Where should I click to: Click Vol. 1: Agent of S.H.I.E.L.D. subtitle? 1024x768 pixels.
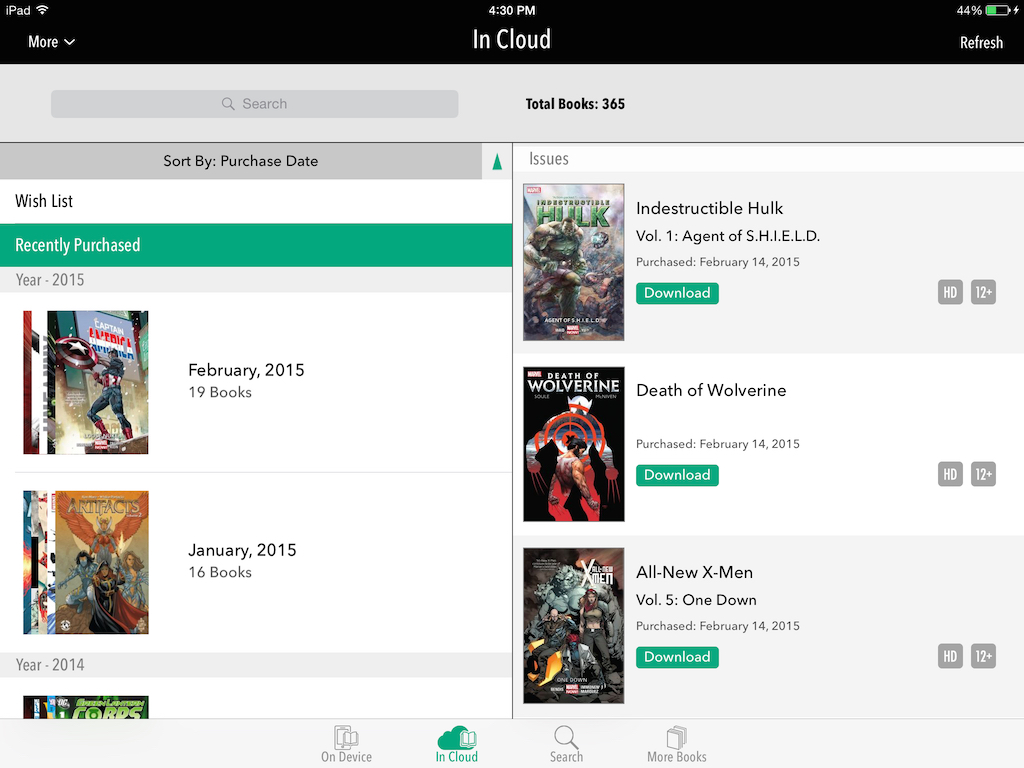tap(728, 236)
